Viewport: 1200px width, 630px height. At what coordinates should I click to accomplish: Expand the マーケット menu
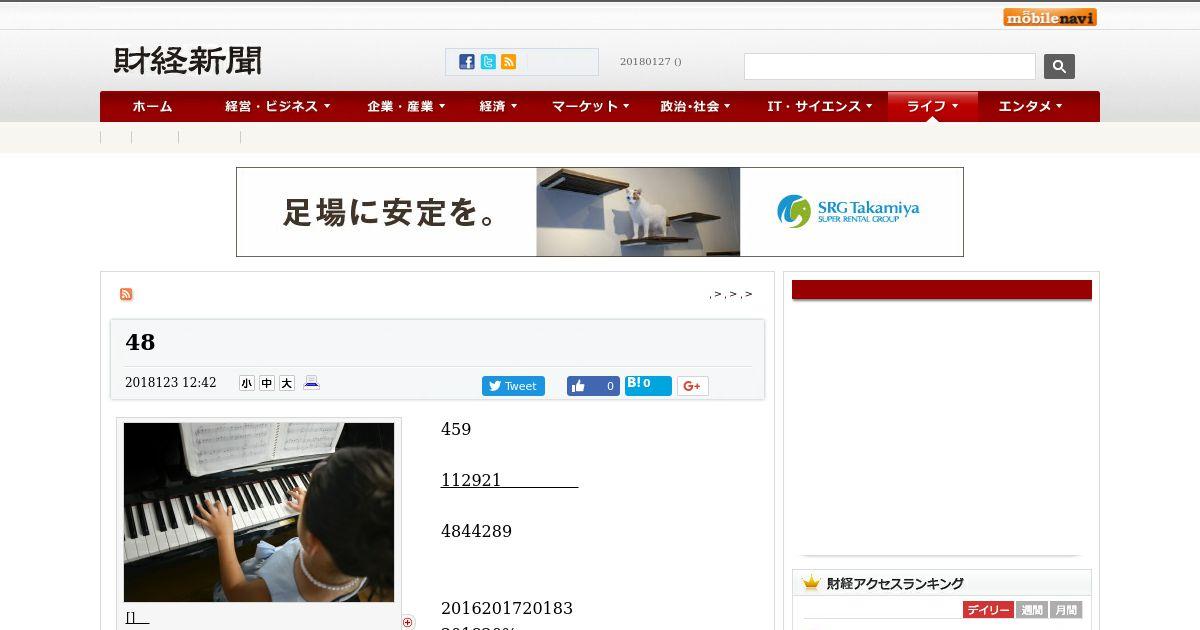click(x=591, y=106)
